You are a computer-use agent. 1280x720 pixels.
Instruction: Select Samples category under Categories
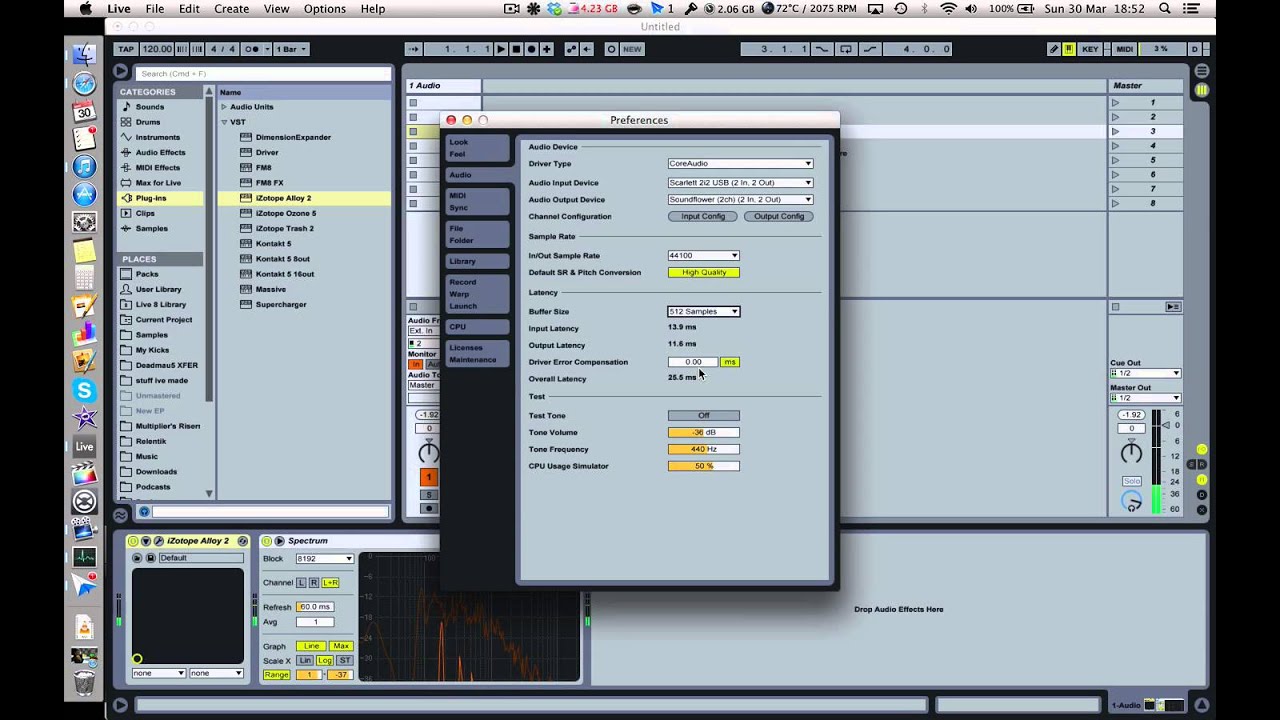coord(152,228)
